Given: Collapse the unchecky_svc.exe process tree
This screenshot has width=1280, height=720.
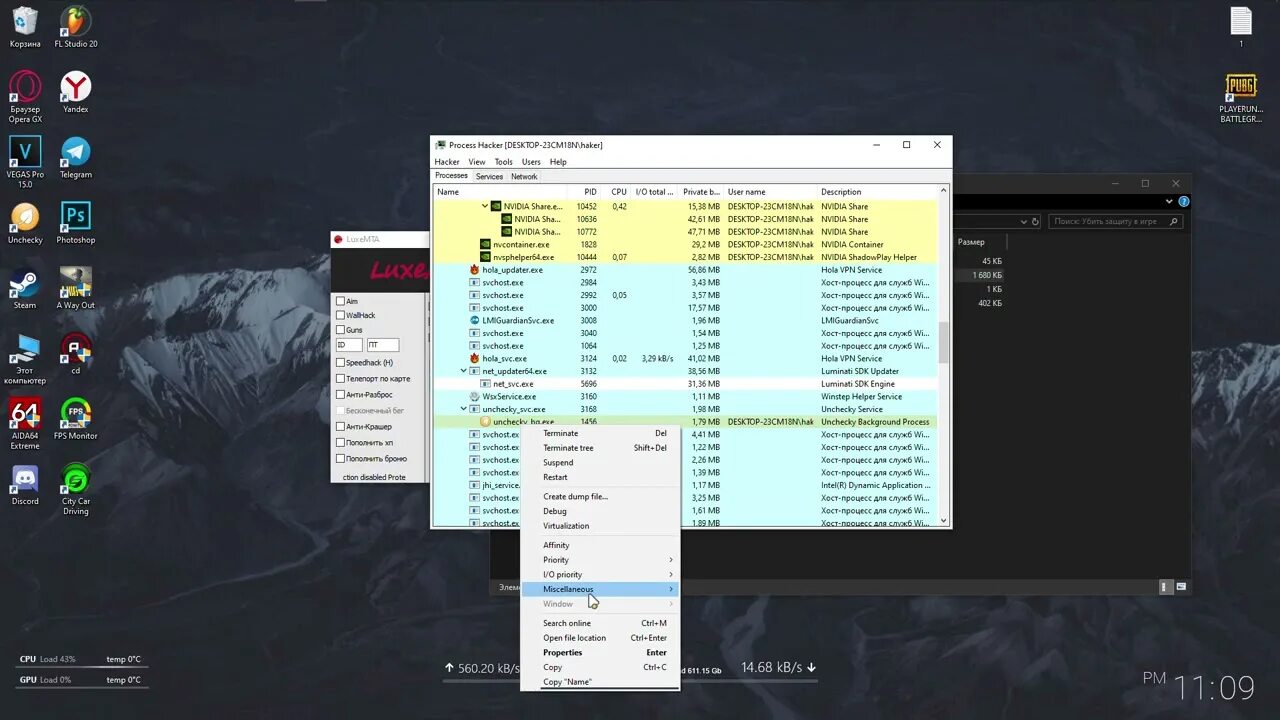Looking at the screenshot, I should click(x=463, y=409).
